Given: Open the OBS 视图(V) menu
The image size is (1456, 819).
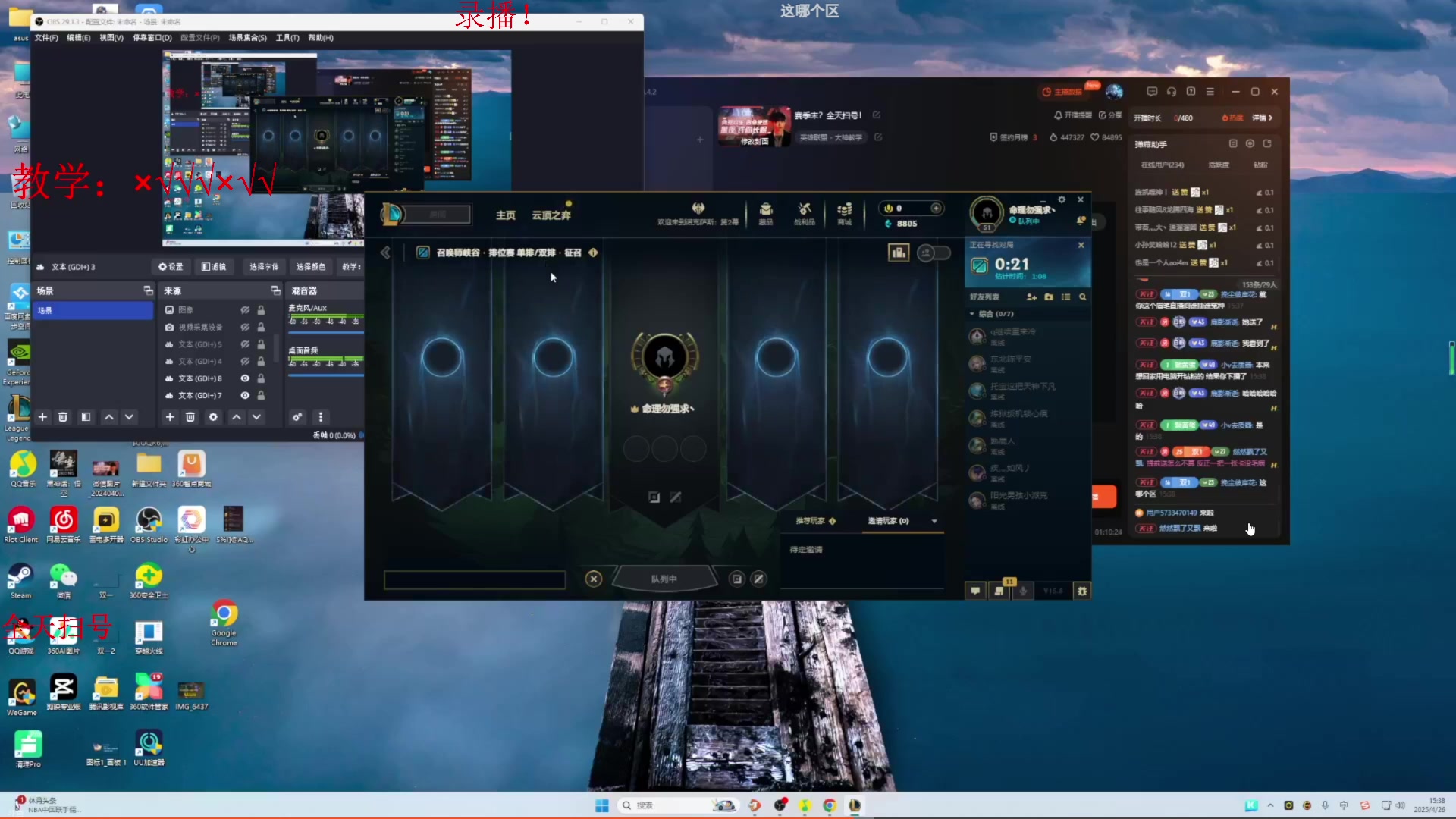Looking at the screenshot, I should click(x=111, y=38).
